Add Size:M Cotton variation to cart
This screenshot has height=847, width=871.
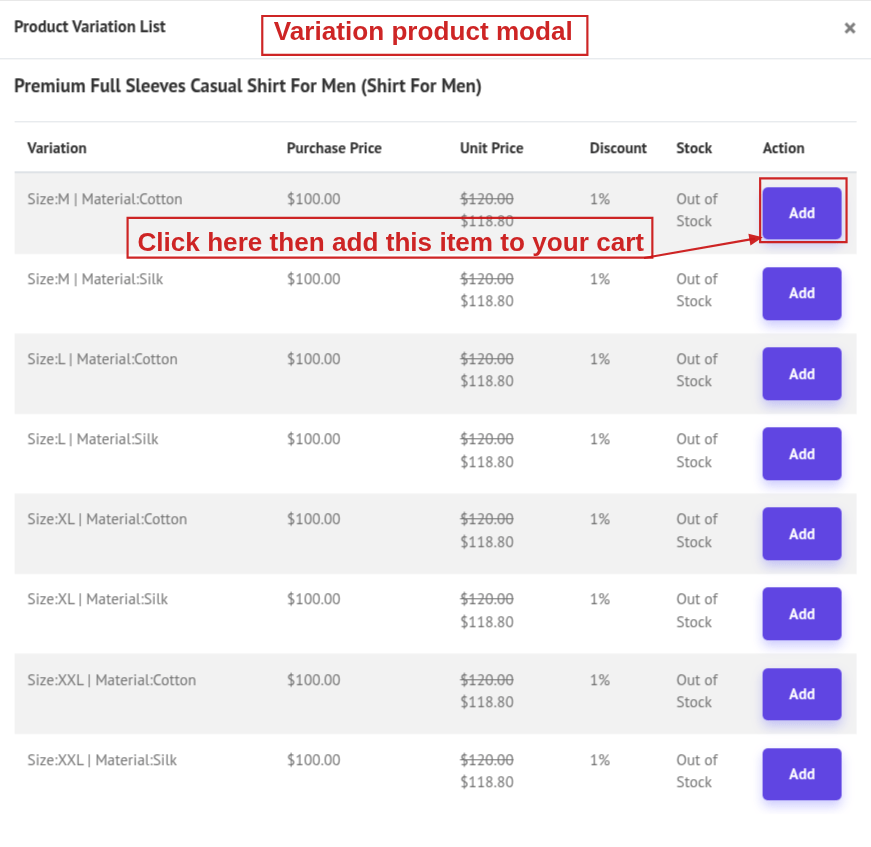[801, 213]
